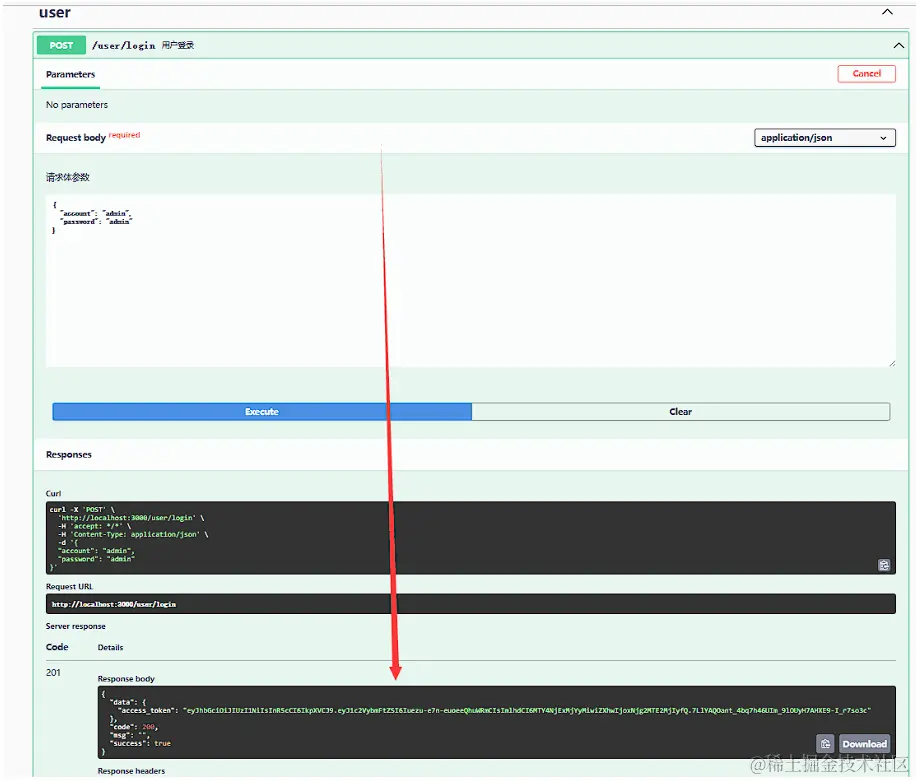
Task: Click the "code": 200 line in response
Action: pyautogui.click(x=134, y=727)
